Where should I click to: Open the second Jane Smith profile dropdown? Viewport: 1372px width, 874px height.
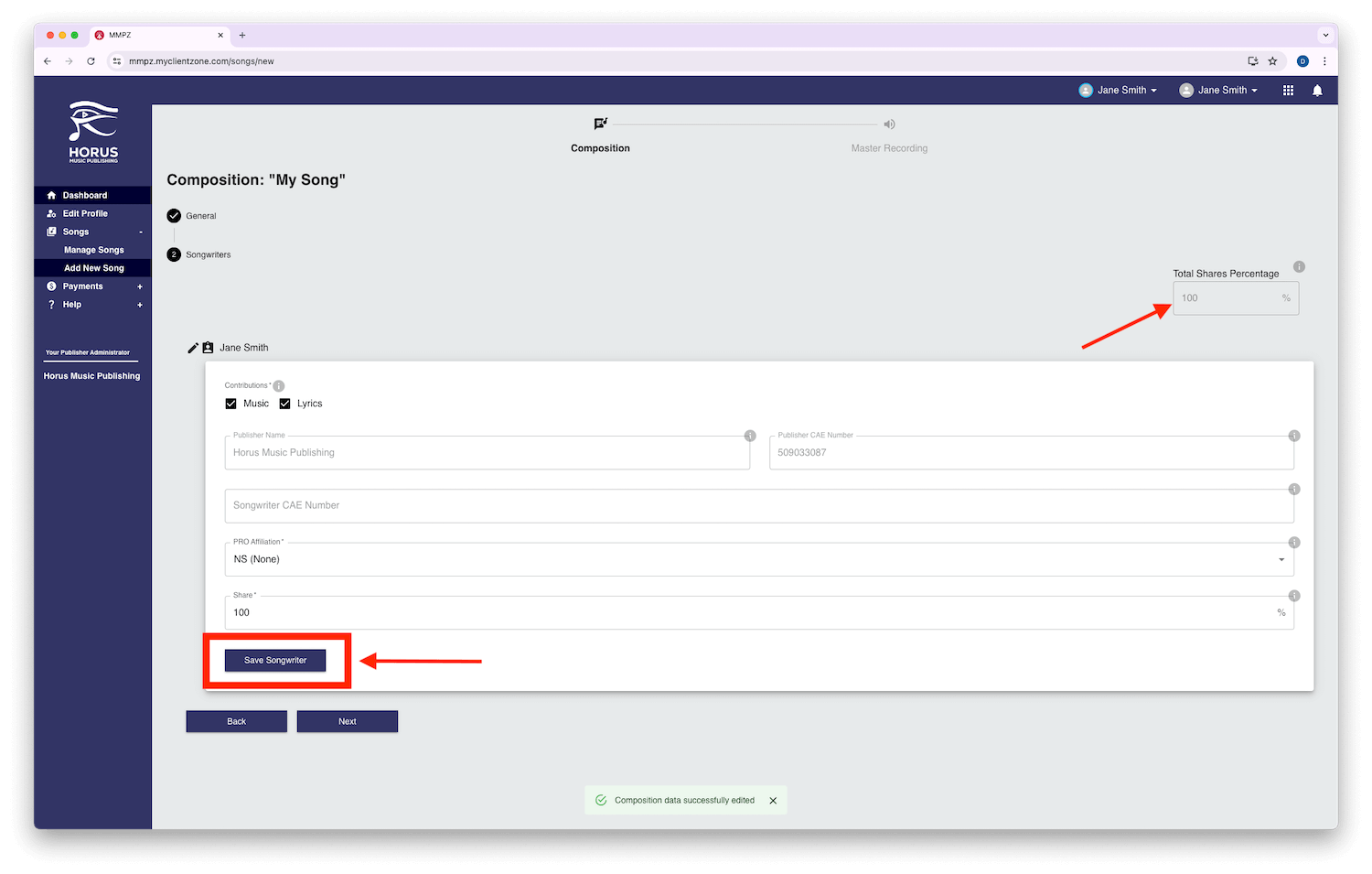pyautogui.click(x=1218, y=90)
